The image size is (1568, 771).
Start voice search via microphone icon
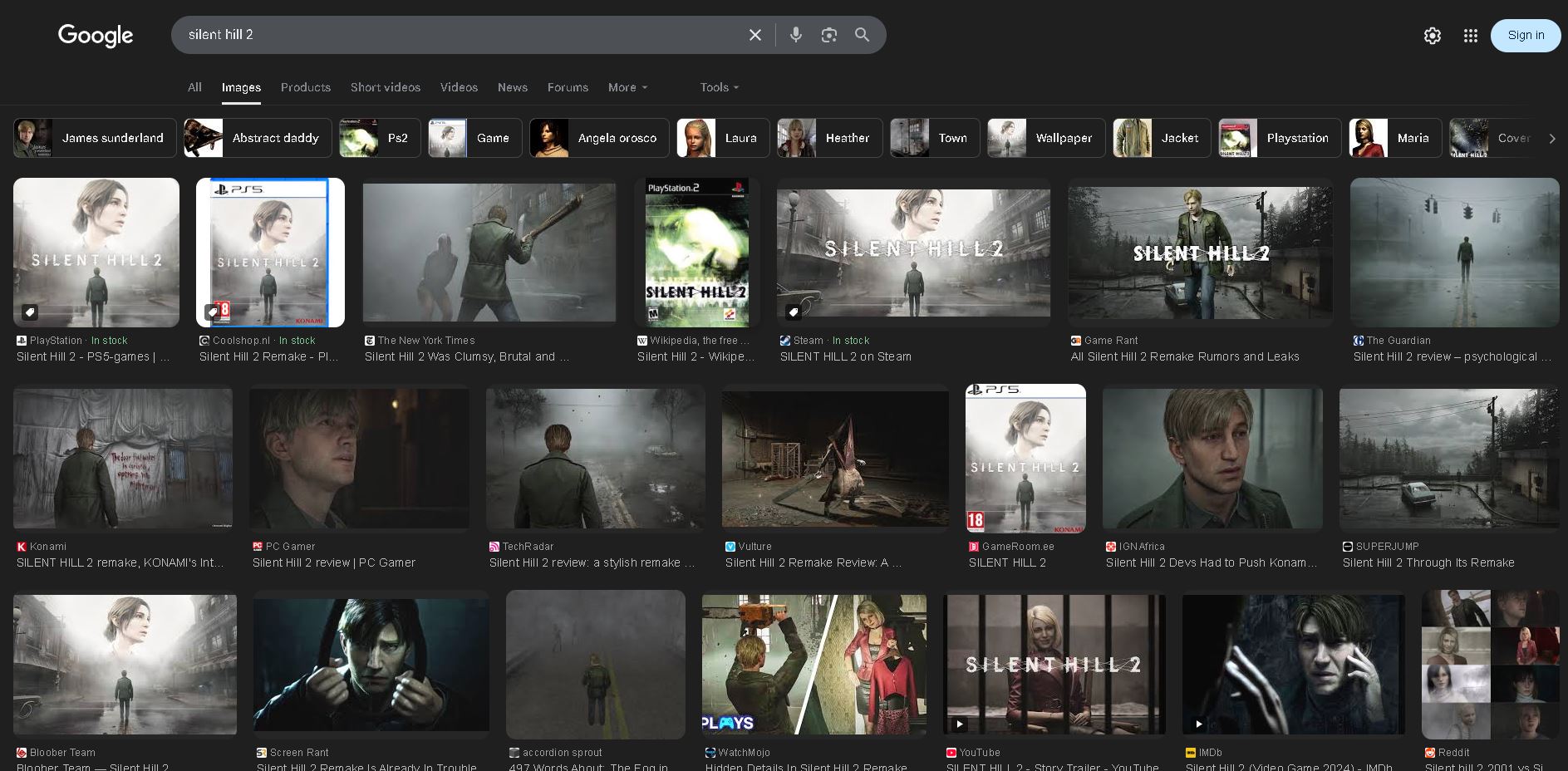795,35
